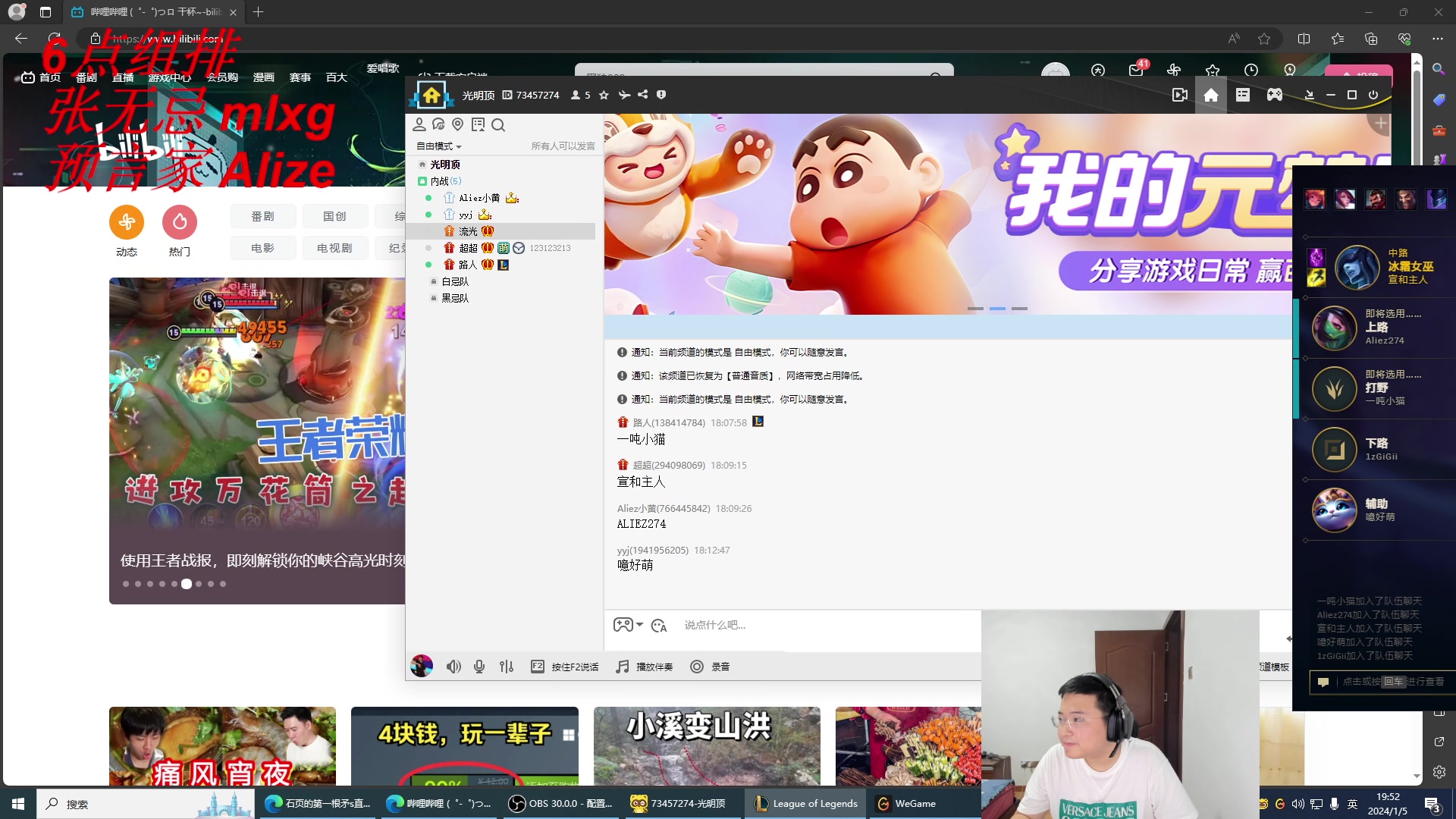
Task: Click 录音 record button
Action: [x=710, y=667]
